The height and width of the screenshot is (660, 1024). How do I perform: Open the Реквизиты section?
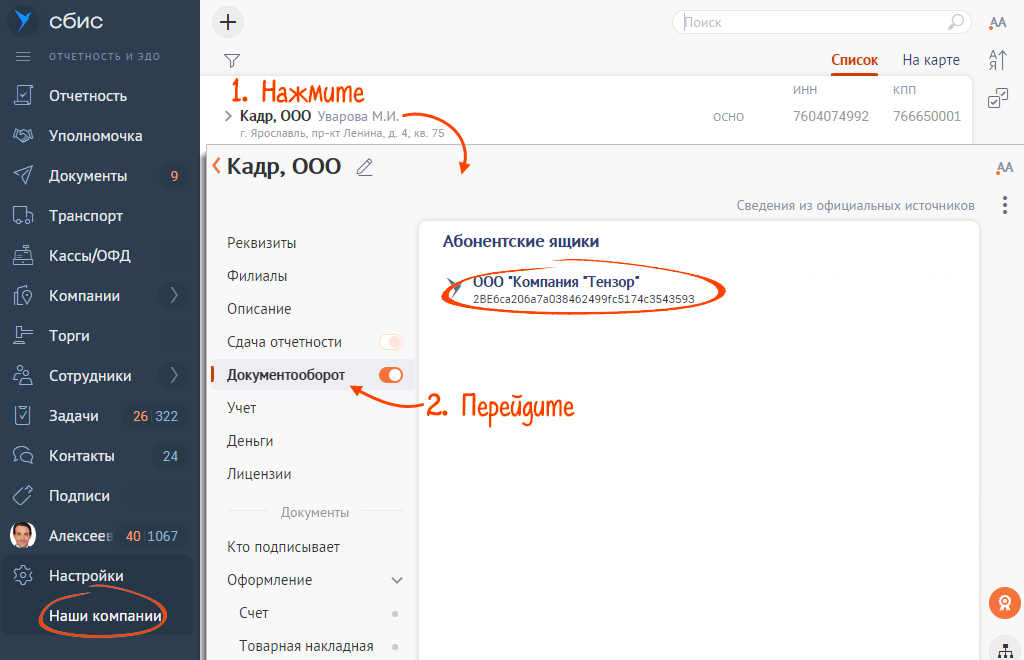tap(261, 243)
